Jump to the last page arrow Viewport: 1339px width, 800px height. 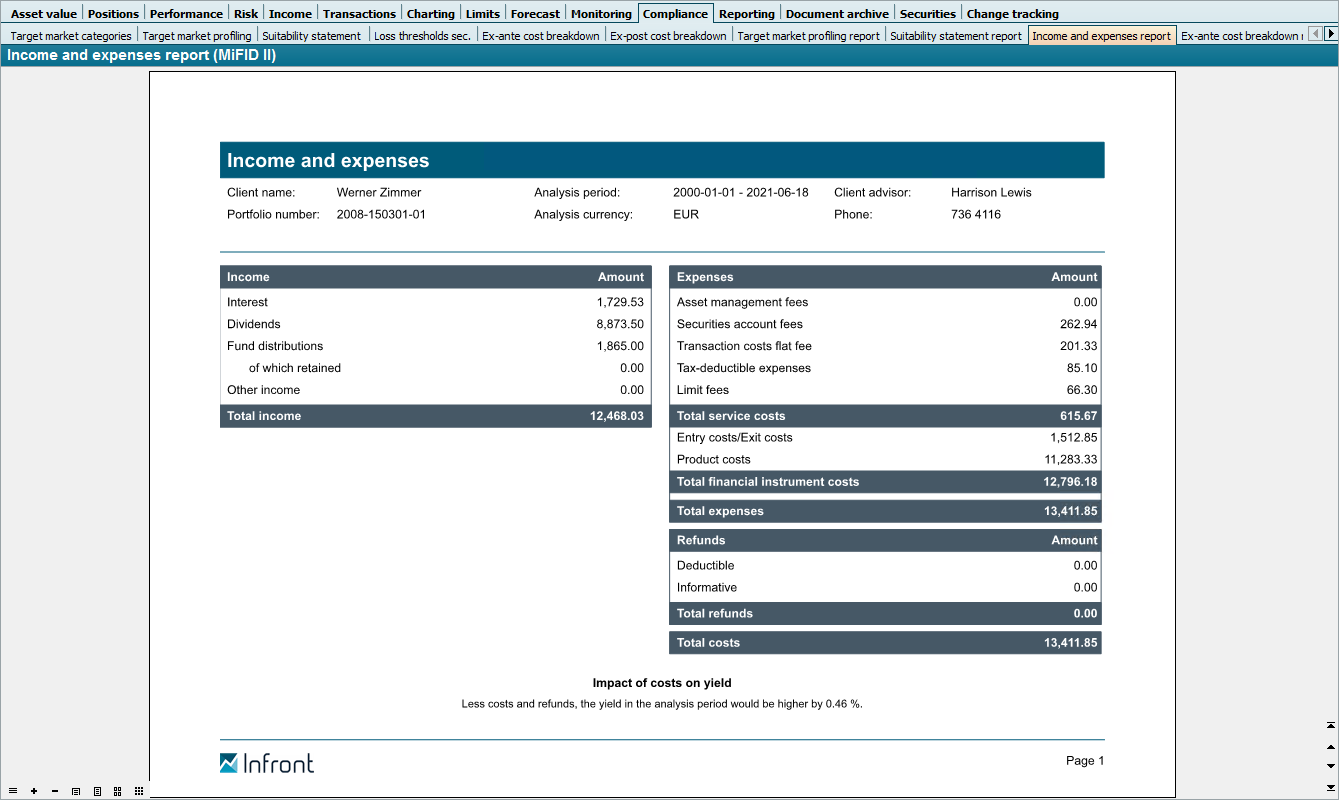(1331, 787)
